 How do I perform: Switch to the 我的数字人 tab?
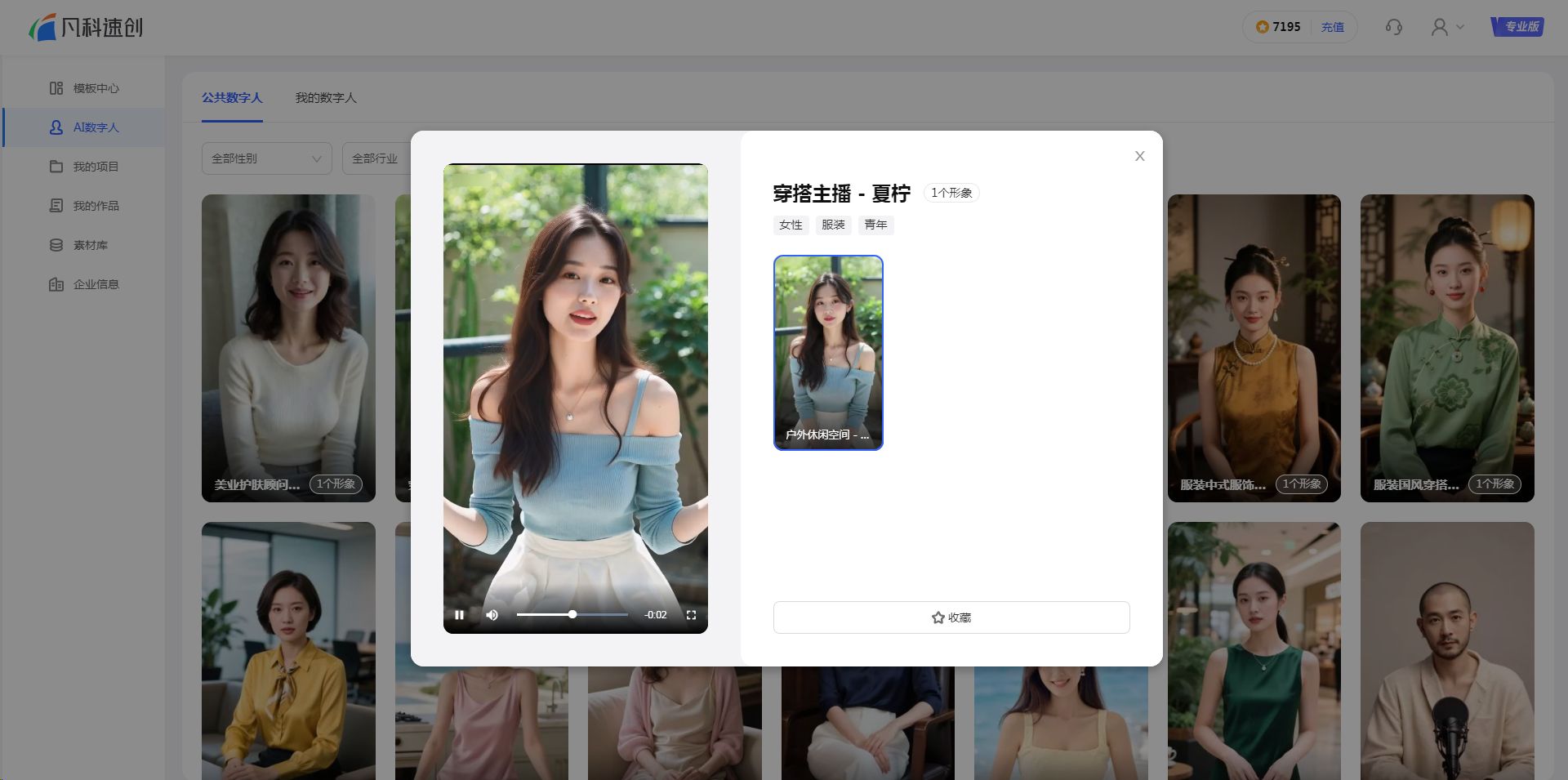pos(326,98)
